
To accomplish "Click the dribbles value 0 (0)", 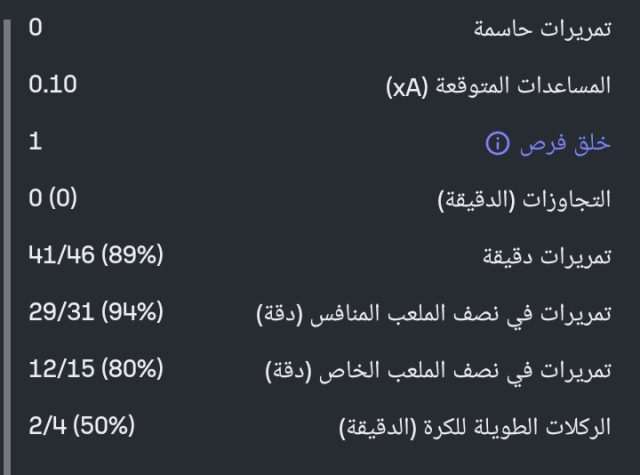I will point(53,199).
